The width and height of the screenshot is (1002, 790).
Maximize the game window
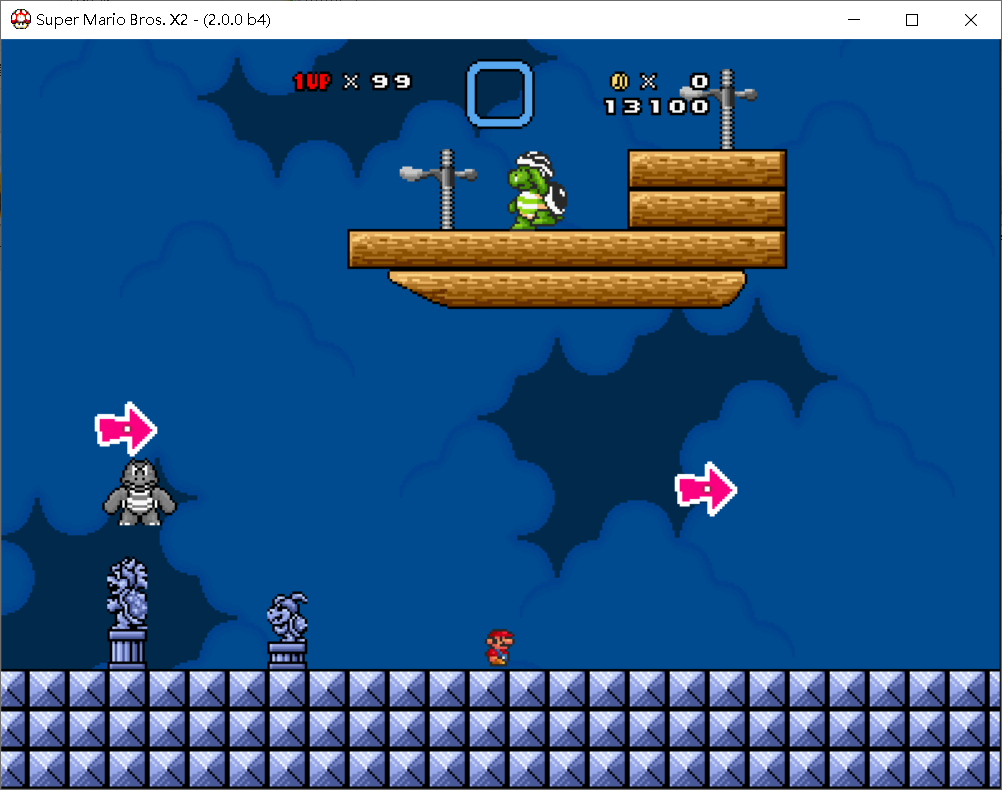[912, 20]
